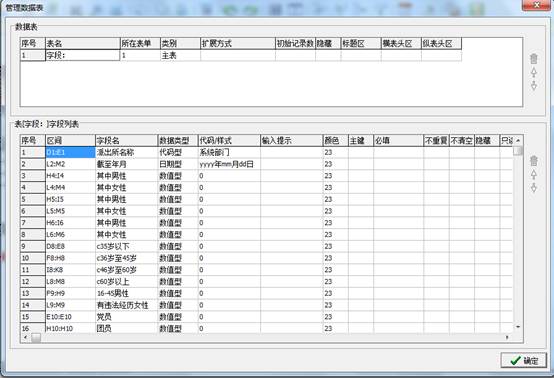Click the 扩展方式 column header in the top table

pos(237,43)
